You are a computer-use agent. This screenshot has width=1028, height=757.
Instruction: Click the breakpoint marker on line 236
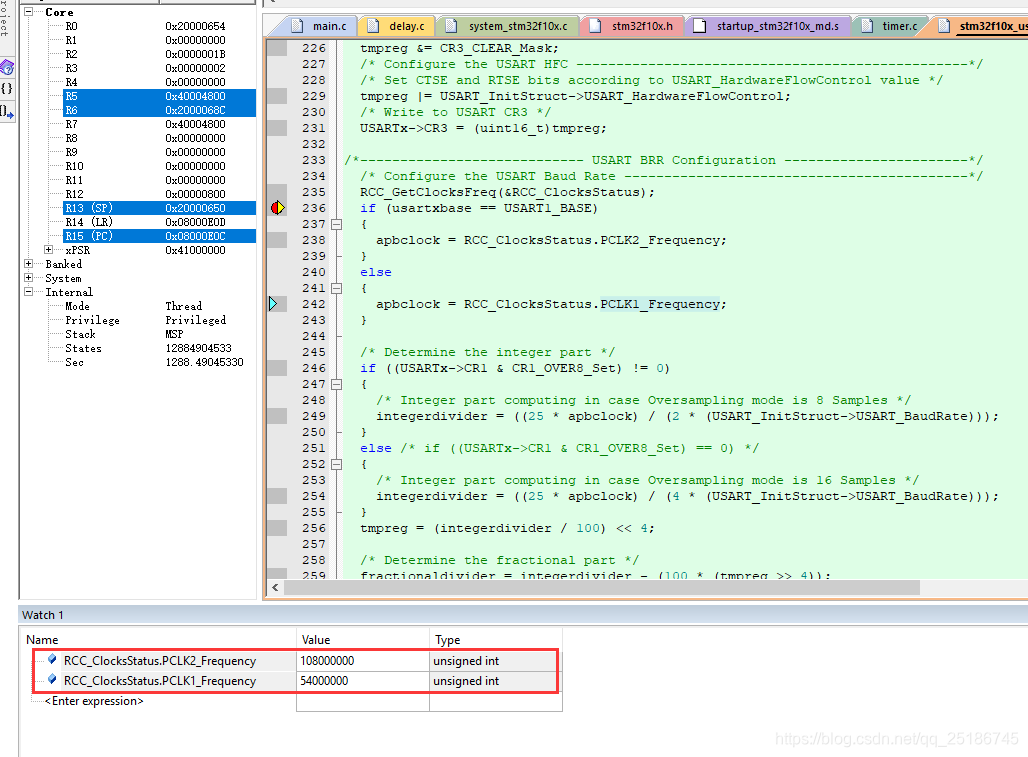pos(277,208)
